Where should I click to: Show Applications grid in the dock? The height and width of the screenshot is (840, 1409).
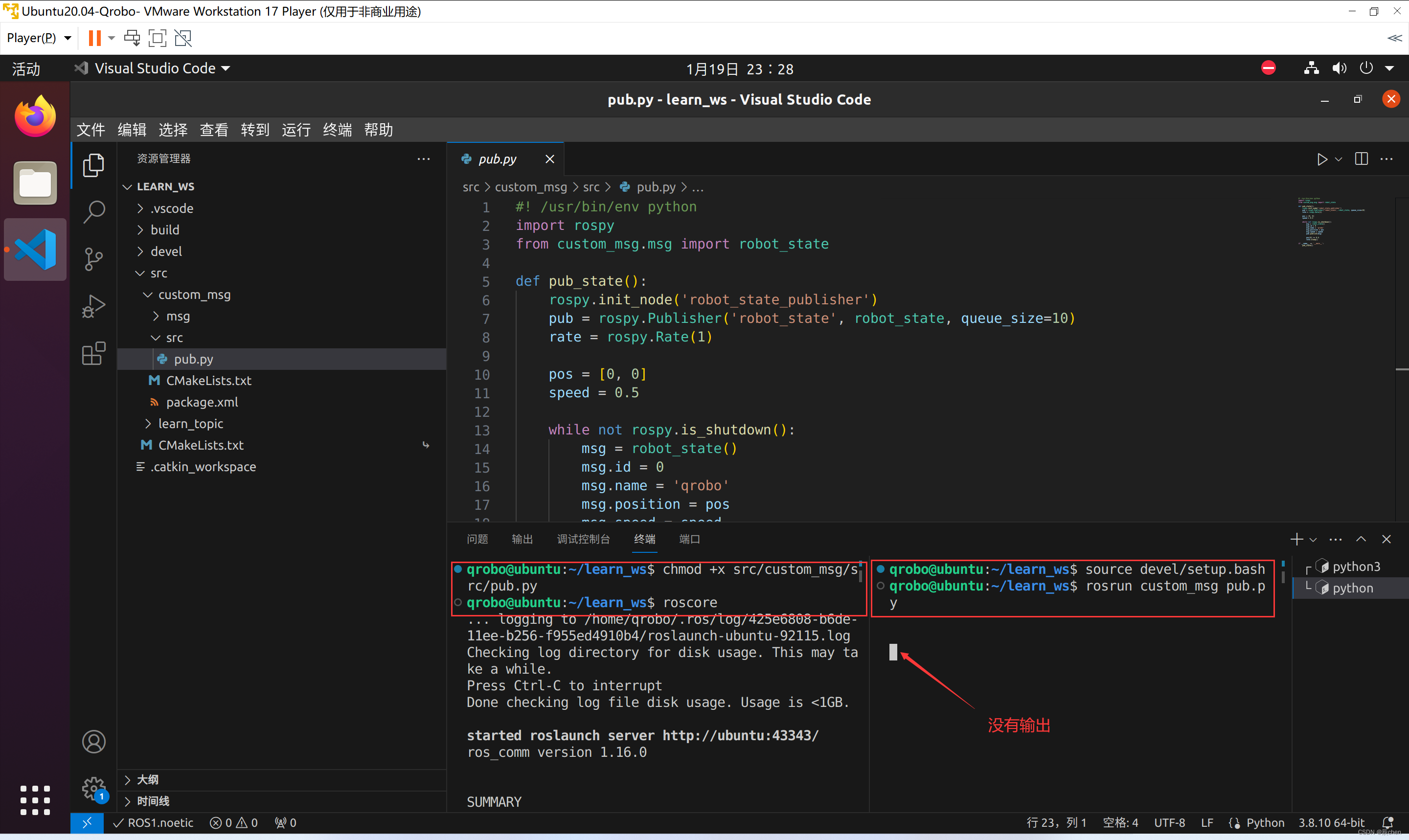point(35,799)
